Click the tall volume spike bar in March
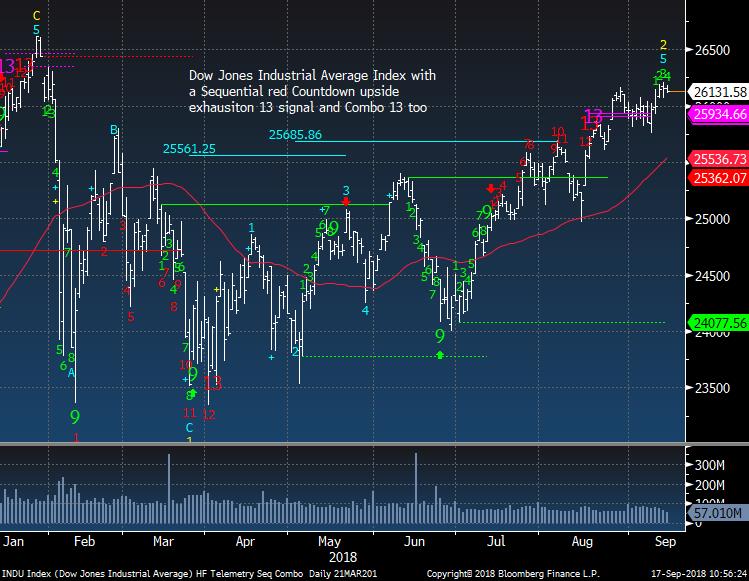The width and height of the screenshot is (749, 581). 169,488
